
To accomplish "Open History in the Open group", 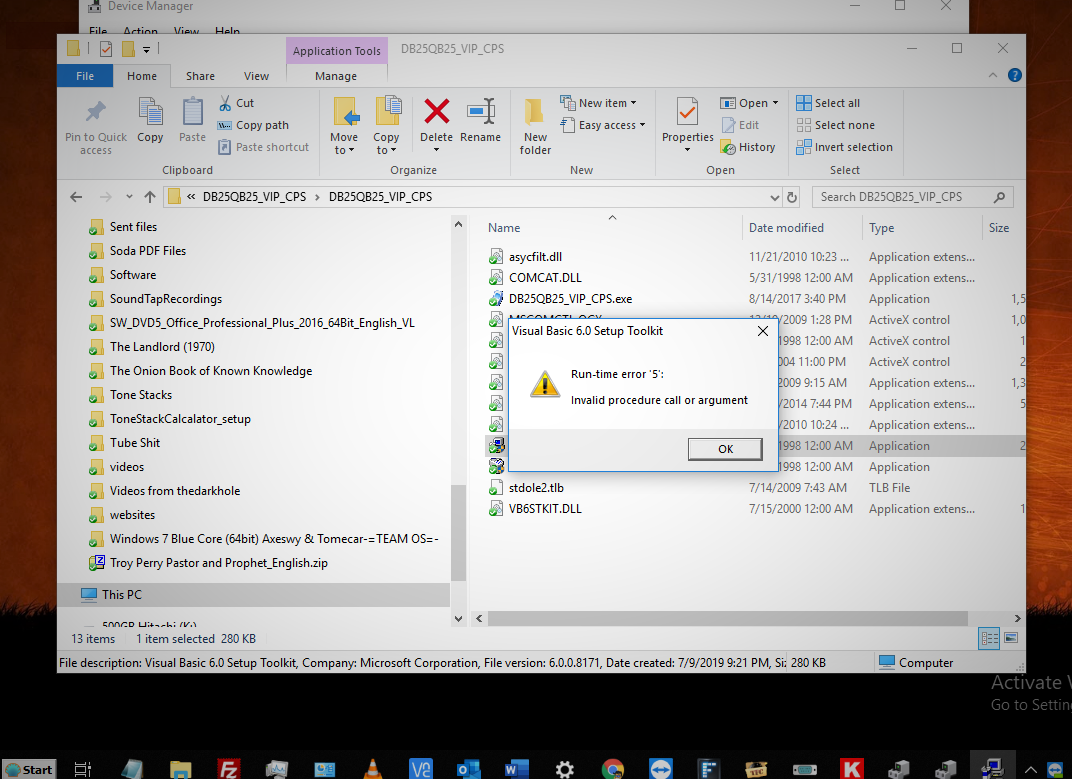I will (x=748, y=147).
